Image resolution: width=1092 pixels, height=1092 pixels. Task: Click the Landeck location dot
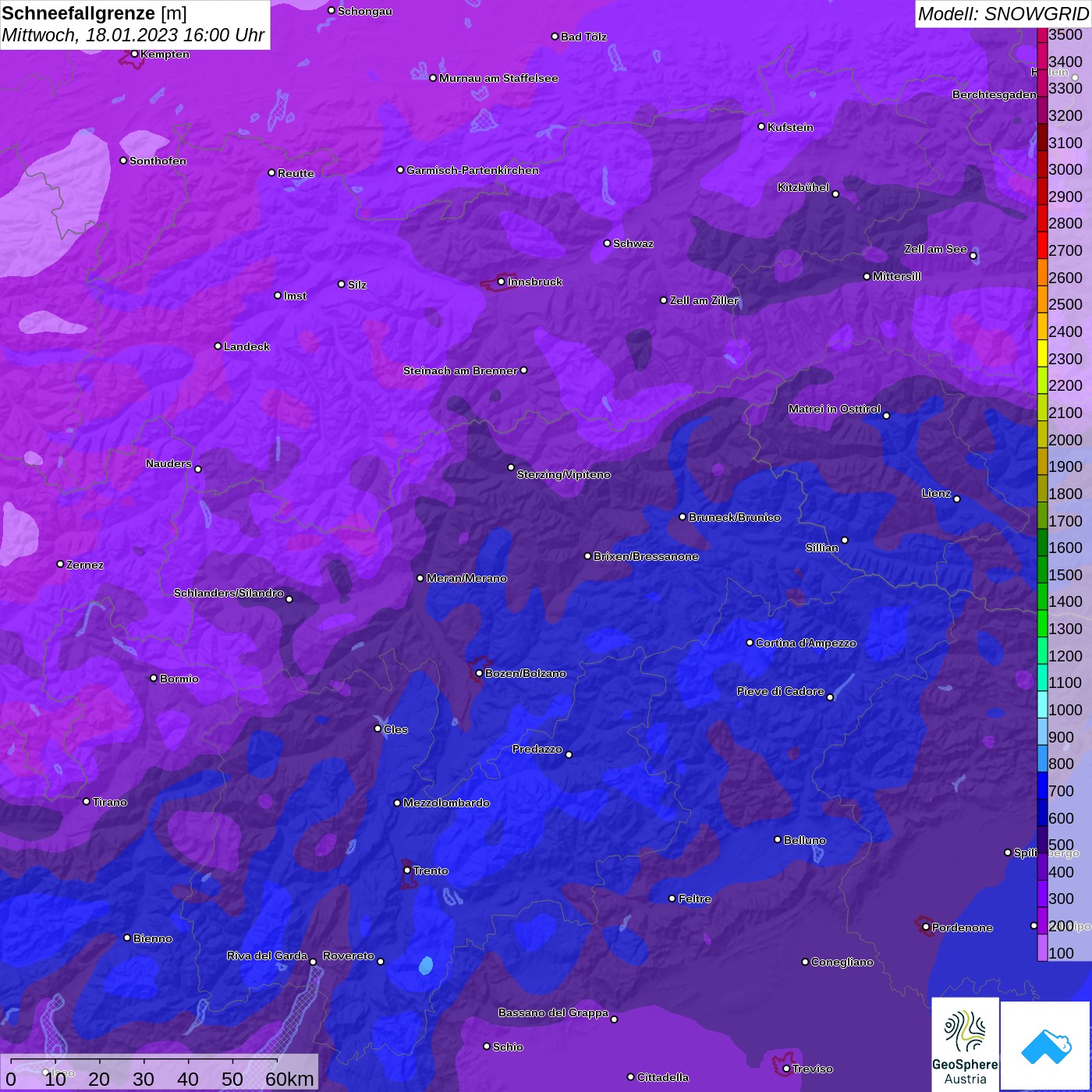218,346
